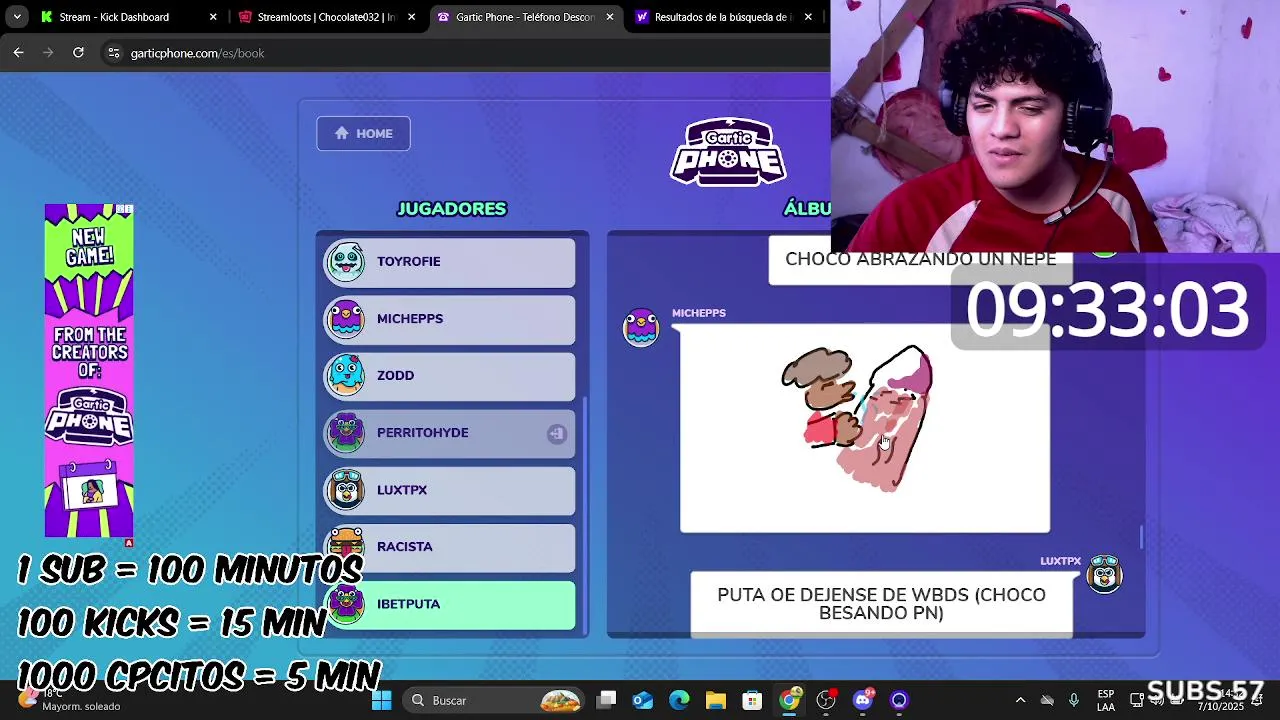This screenshot has height=720, width=1280.
Task: Close the ad via the small red marker
Action: (x=128, y=543)
